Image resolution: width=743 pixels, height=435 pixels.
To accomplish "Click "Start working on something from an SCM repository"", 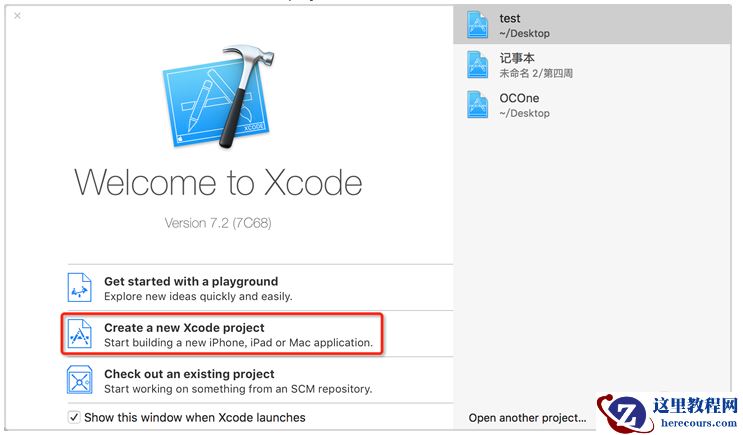I will click(x=238, y=389).
